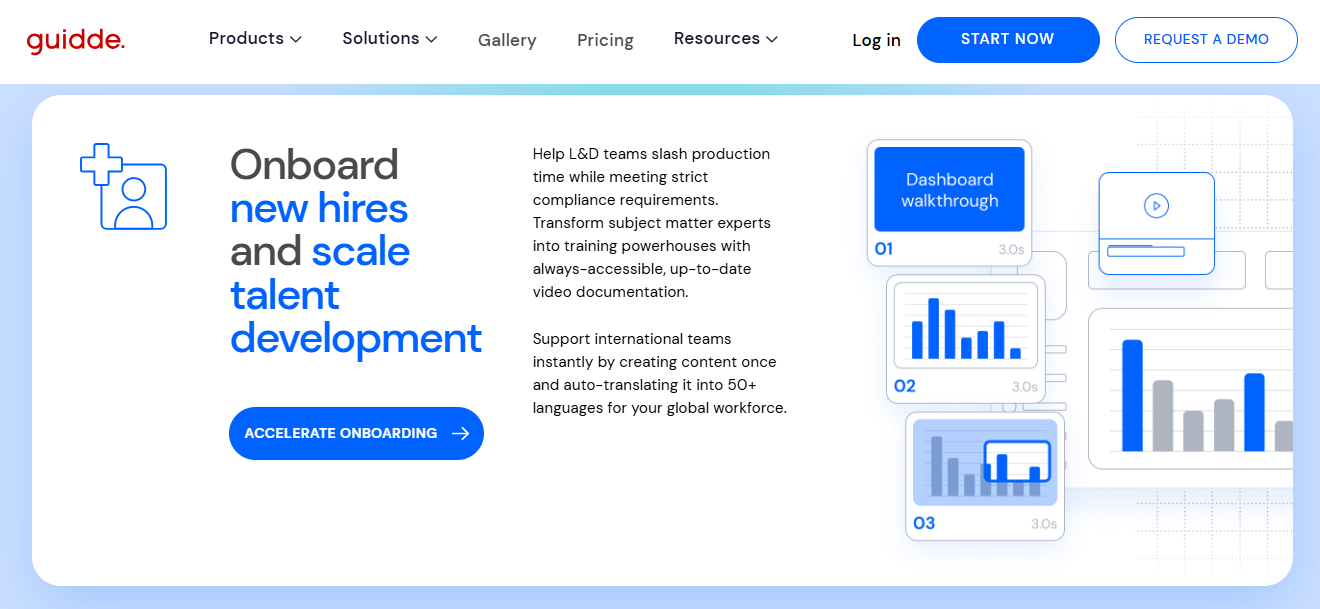Select the step 02 bar chart card

[966, 339]
